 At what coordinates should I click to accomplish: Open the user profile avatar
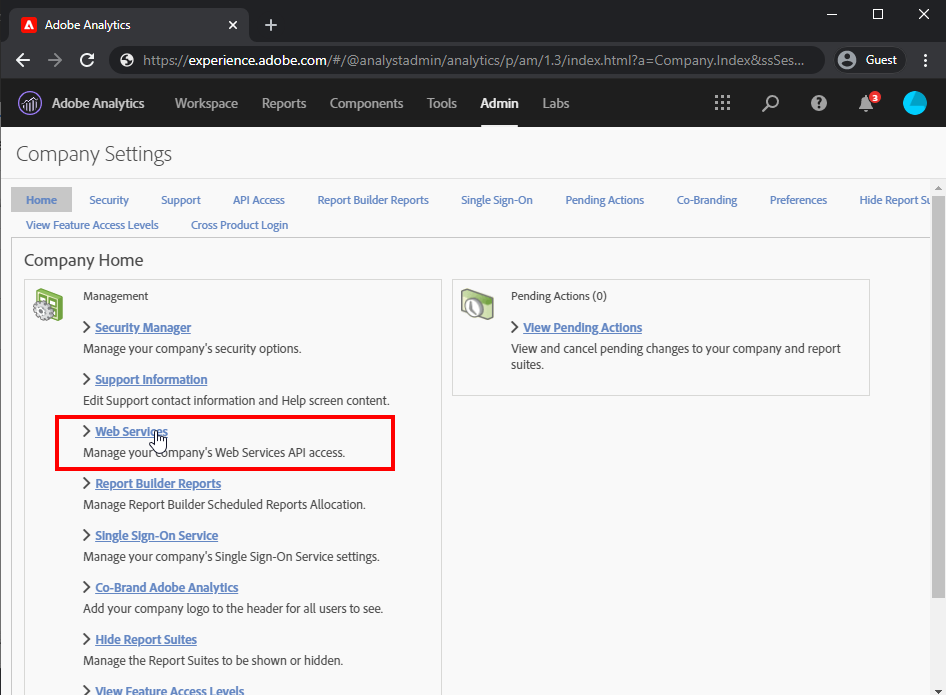[915, 103]
